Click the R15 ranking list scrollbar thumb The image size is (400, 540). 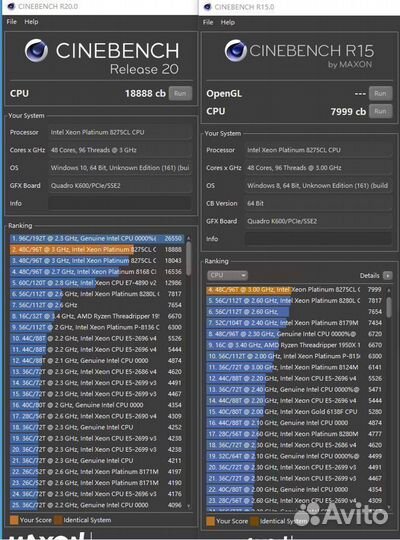tap(389, 307)
